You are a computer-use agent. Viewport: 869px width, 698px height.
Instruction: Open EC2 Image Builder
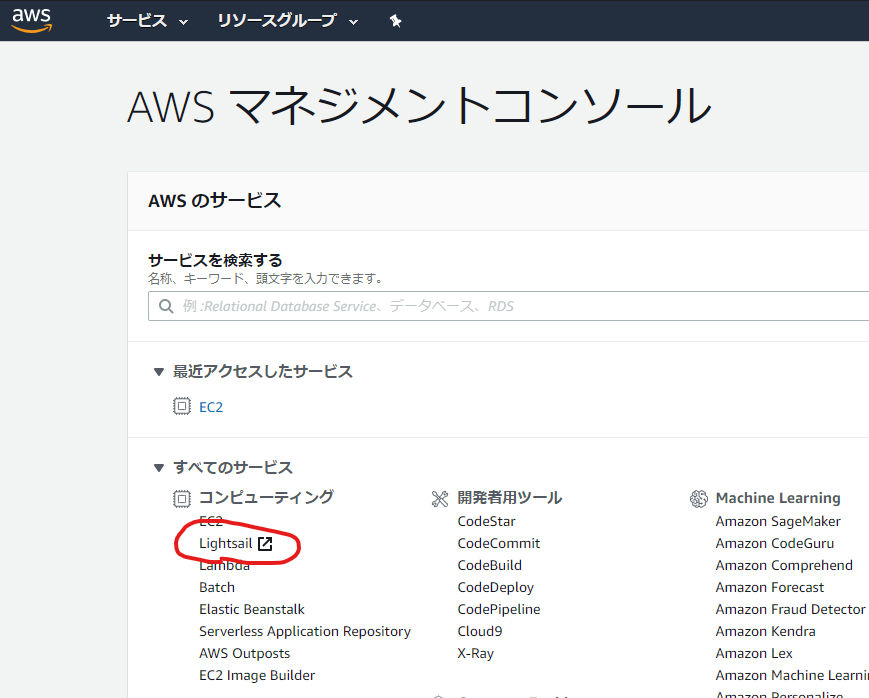[x=257, y=675]
